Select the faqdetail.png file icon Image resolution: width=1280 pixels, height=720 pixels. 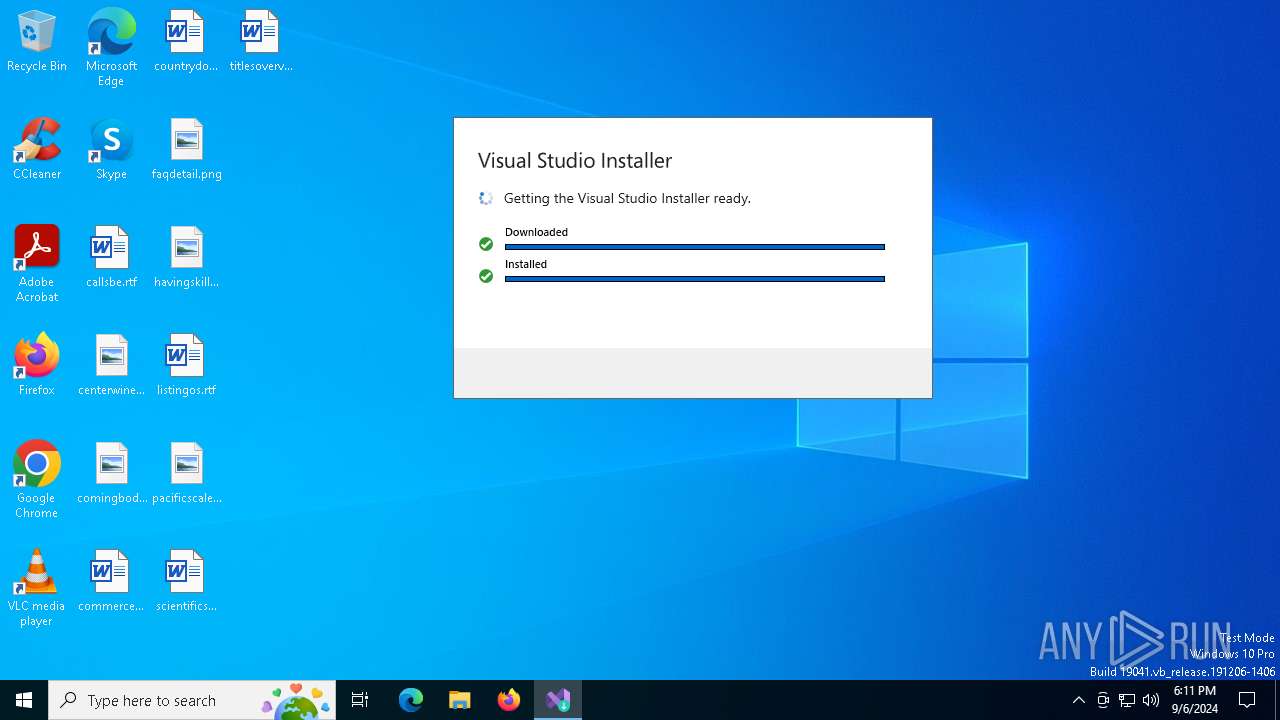pos(186,149)
